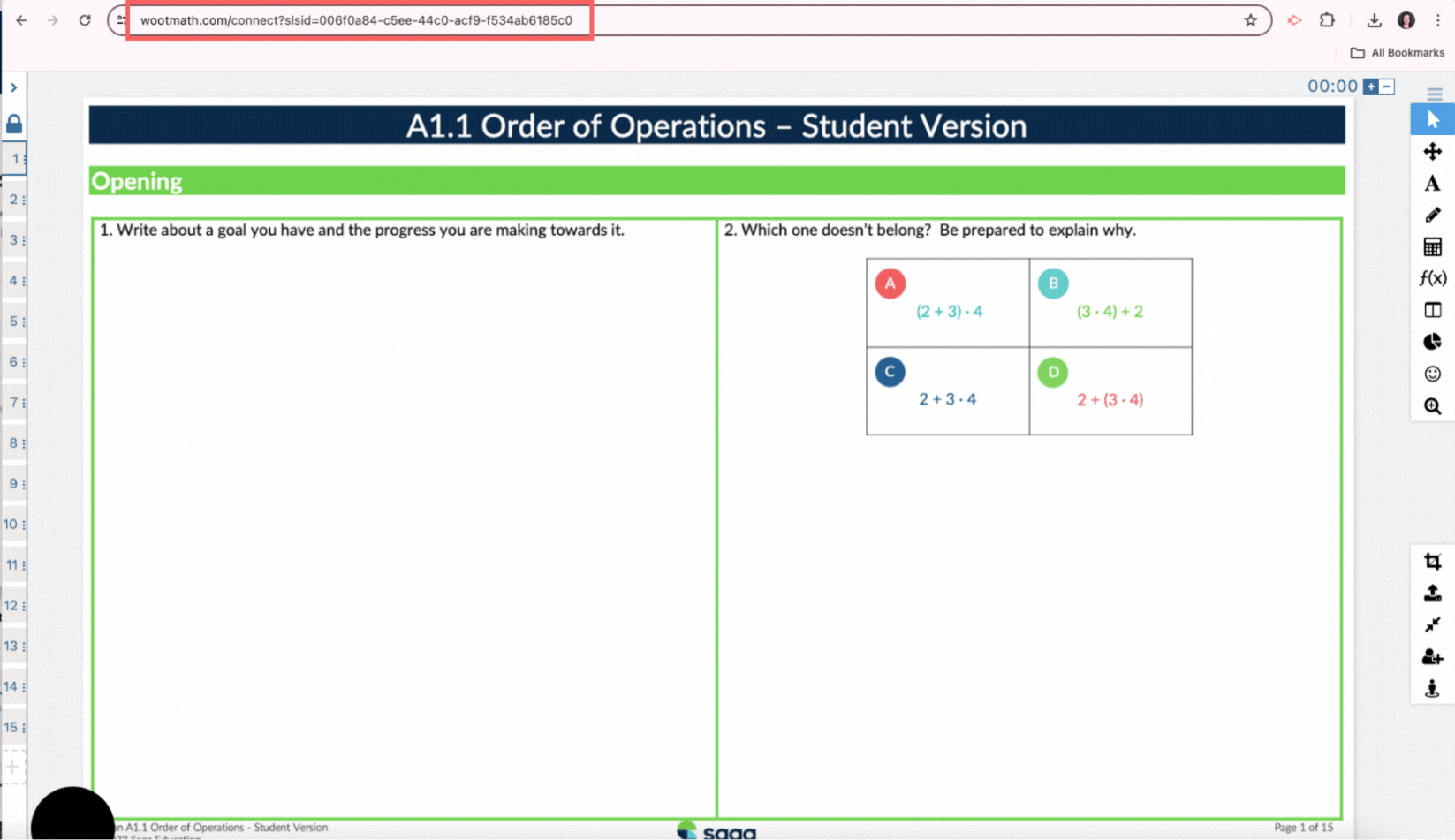Open slide 15 from the sidebar
The width and height of the screenshot is (1455, 840).
tap(12, 727)
